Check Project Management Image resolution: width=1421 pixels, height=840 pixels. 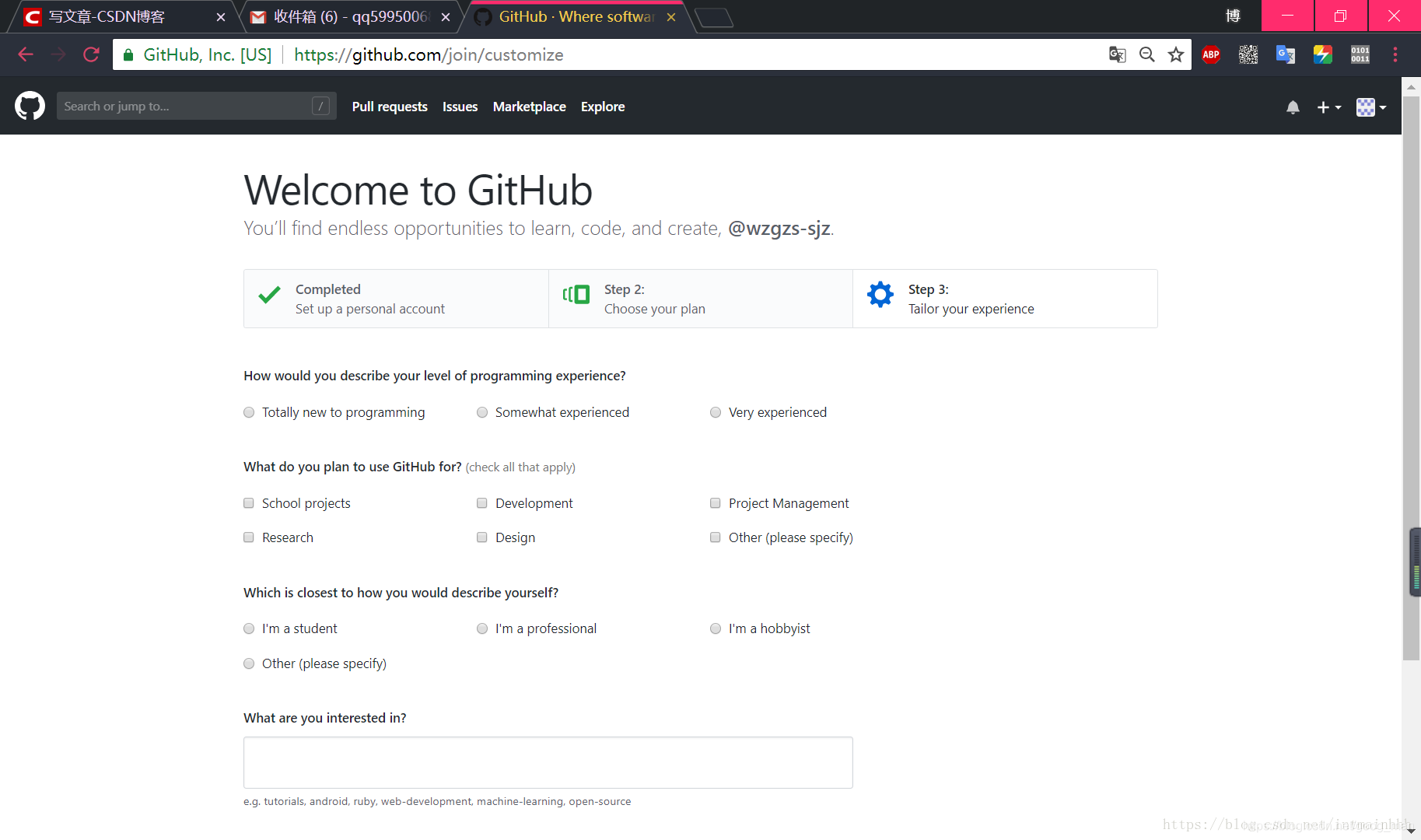pyautogui.click(x=716, y=503)
